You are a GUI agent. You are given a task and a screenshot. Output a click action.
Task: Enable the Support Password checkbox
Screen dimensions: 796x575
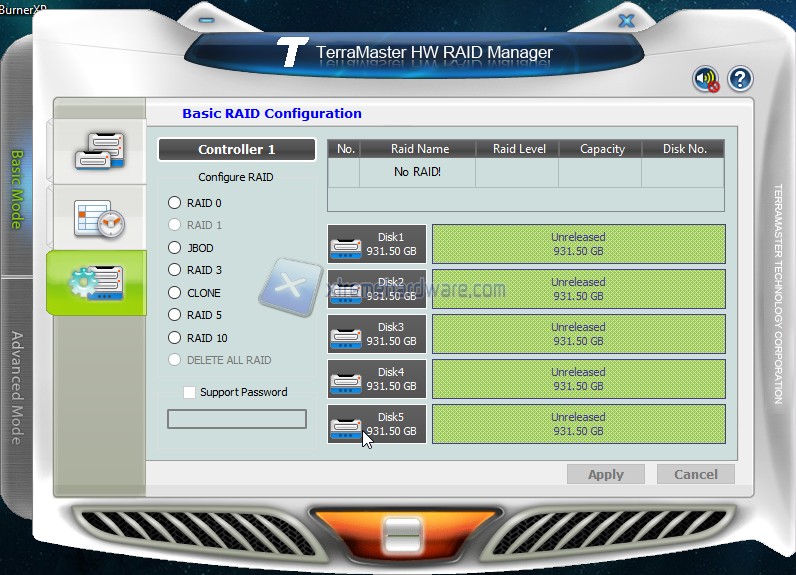(190, 392)
